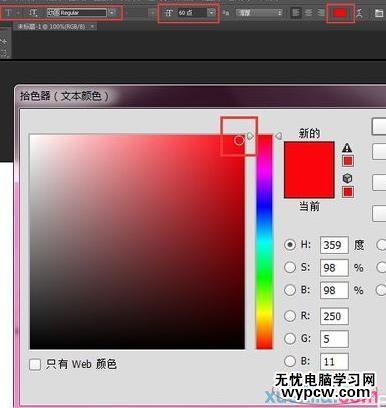The image size is (386, 408).
Task: Click the font size icon before 60 点
Action: [x=169, y=13]
